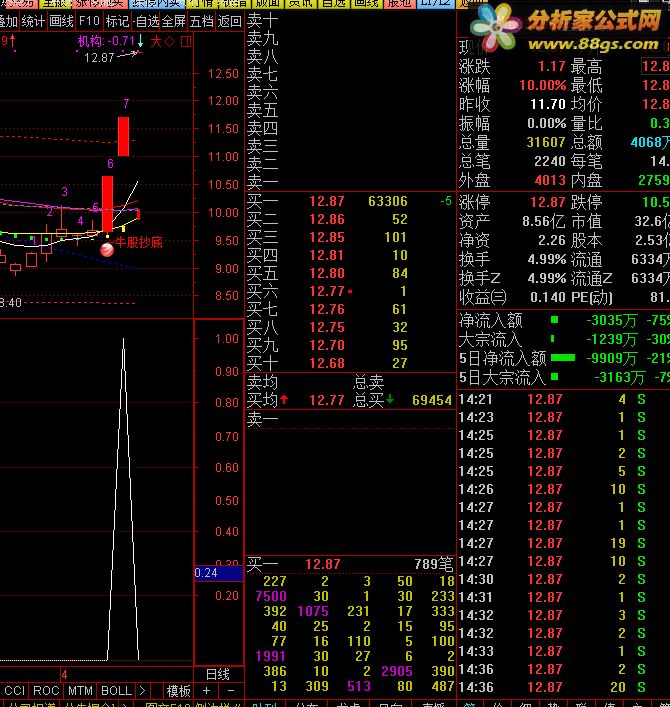
Task: Toggle 五档 order book view
Action: (x=202, y=21)
